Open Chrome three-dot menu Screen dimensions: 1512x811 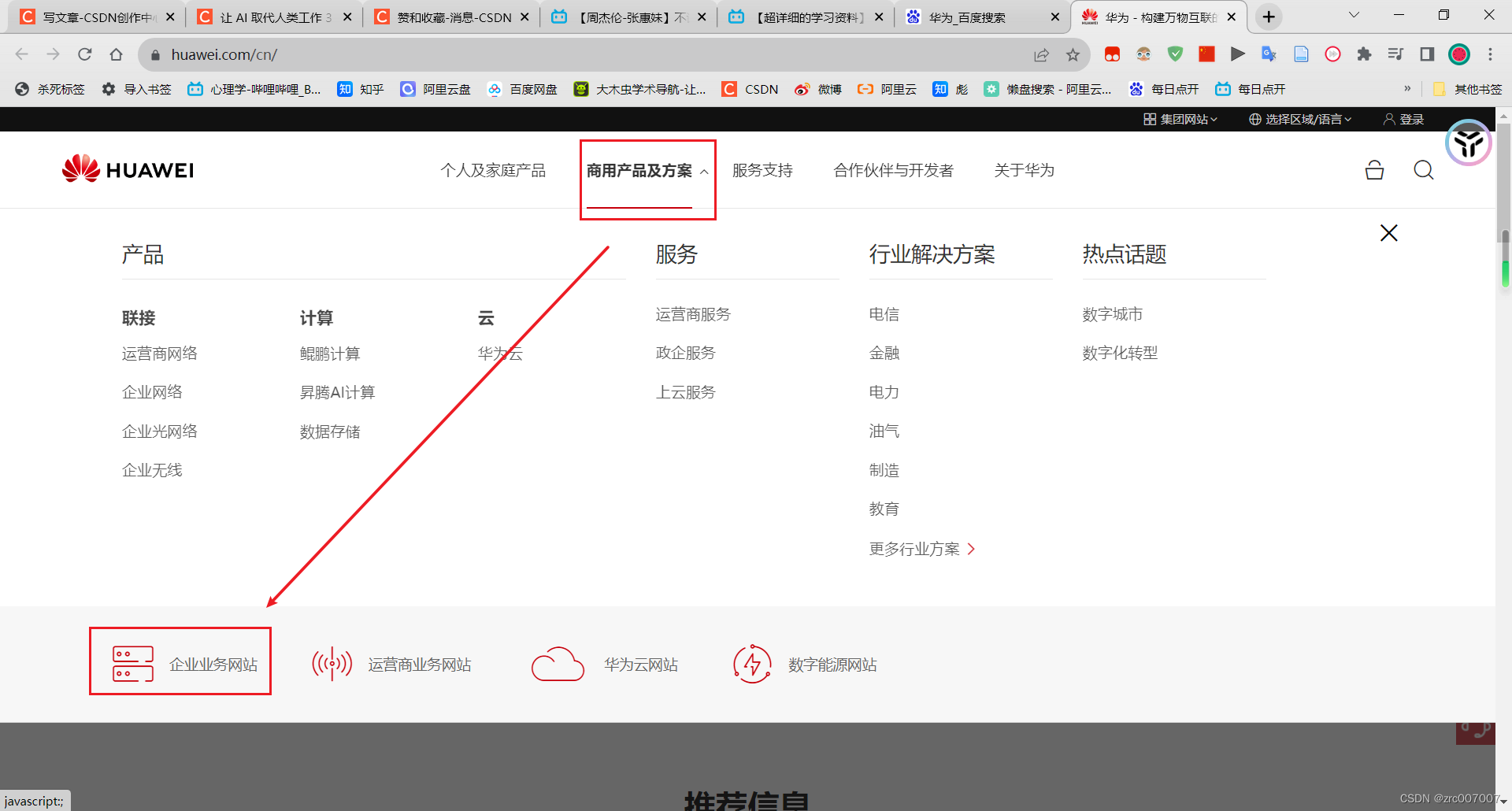tap(1490, 54)
